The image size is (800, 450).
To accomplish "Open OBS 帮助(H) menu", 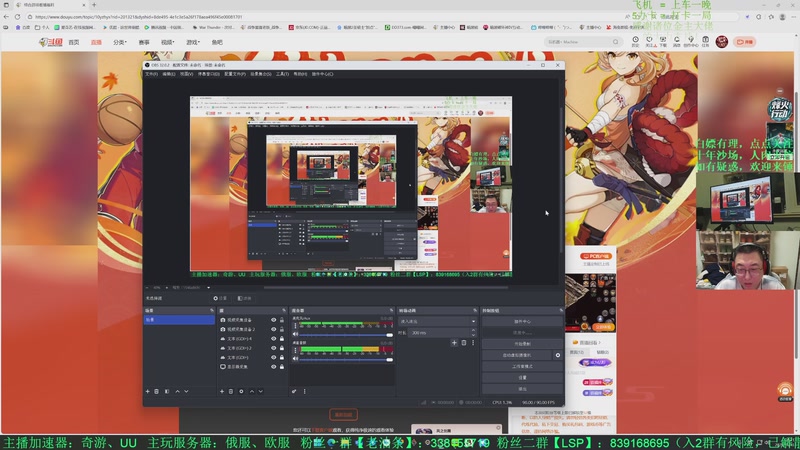I will pos(300,74).
